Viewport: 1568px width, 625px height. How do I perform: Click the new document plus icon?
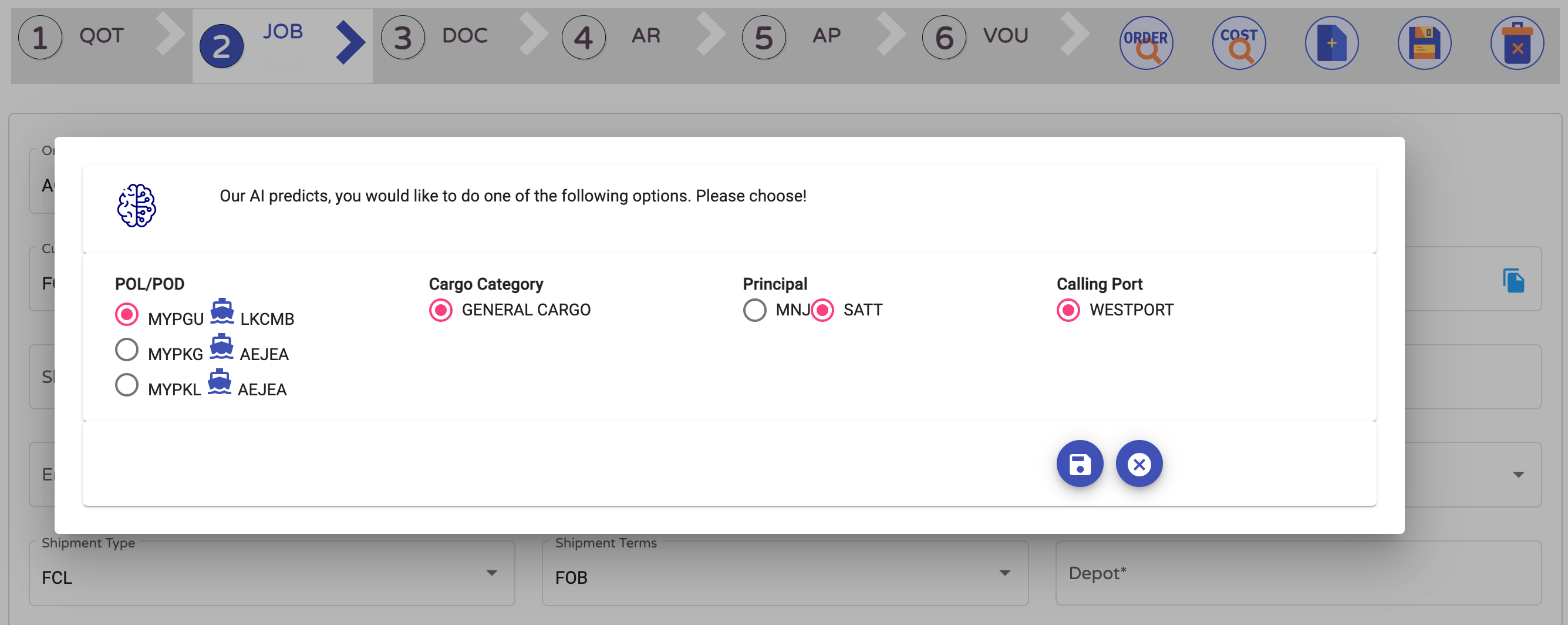click(1331, 43)
